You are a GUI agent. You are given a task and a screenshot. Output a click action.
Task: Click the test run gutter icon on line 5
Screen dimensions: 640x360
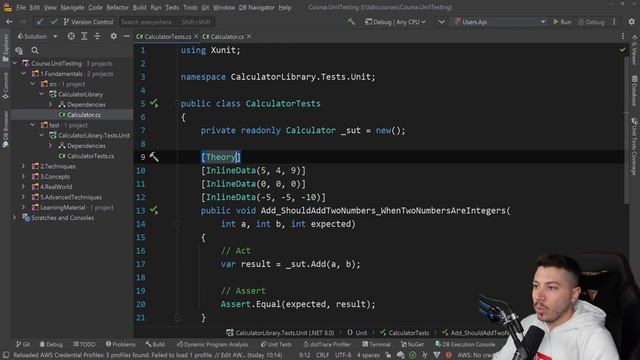[154, 103]
